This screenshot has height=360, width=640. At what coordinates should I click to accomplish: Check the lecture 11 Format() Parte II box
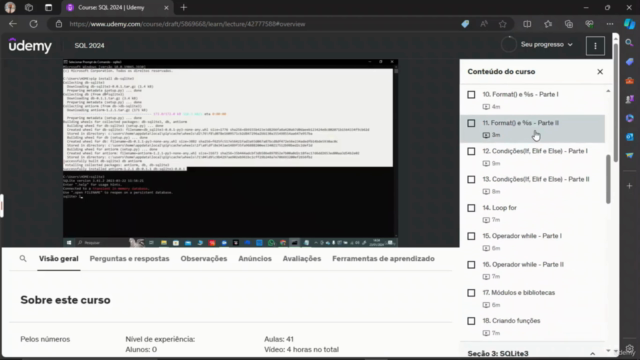point(471,123)
